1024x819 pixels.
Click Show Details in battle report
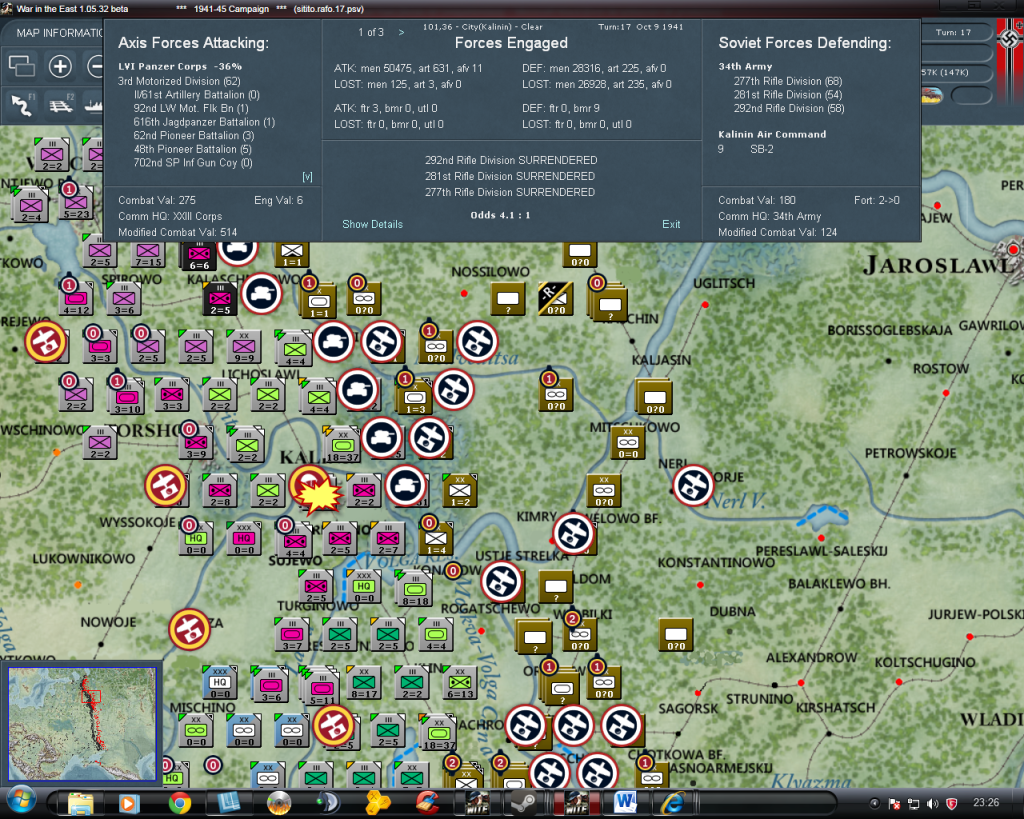click(372, 224)
